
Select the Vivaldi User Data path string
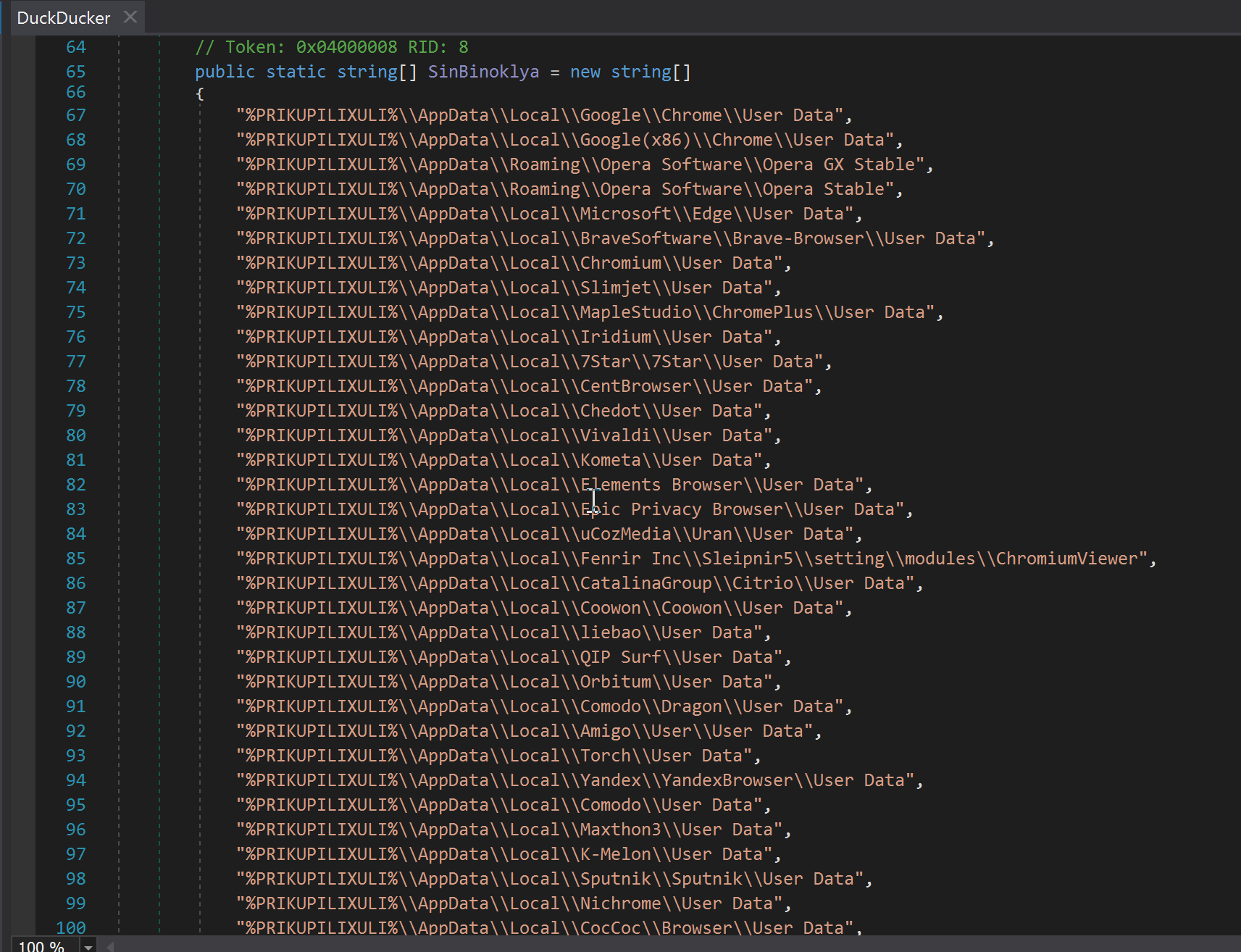click(507, 435)
